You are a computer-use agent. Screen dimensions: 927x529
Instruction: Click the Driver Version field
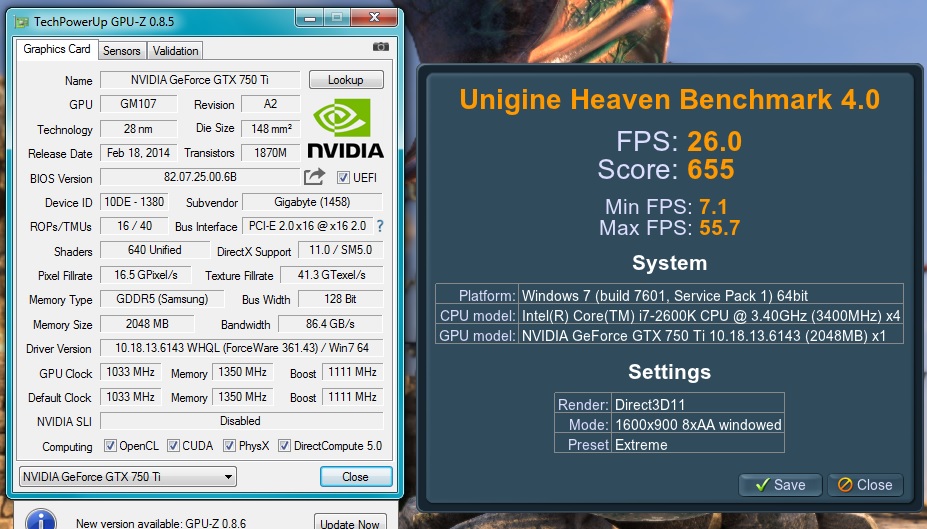pos(241,348)
